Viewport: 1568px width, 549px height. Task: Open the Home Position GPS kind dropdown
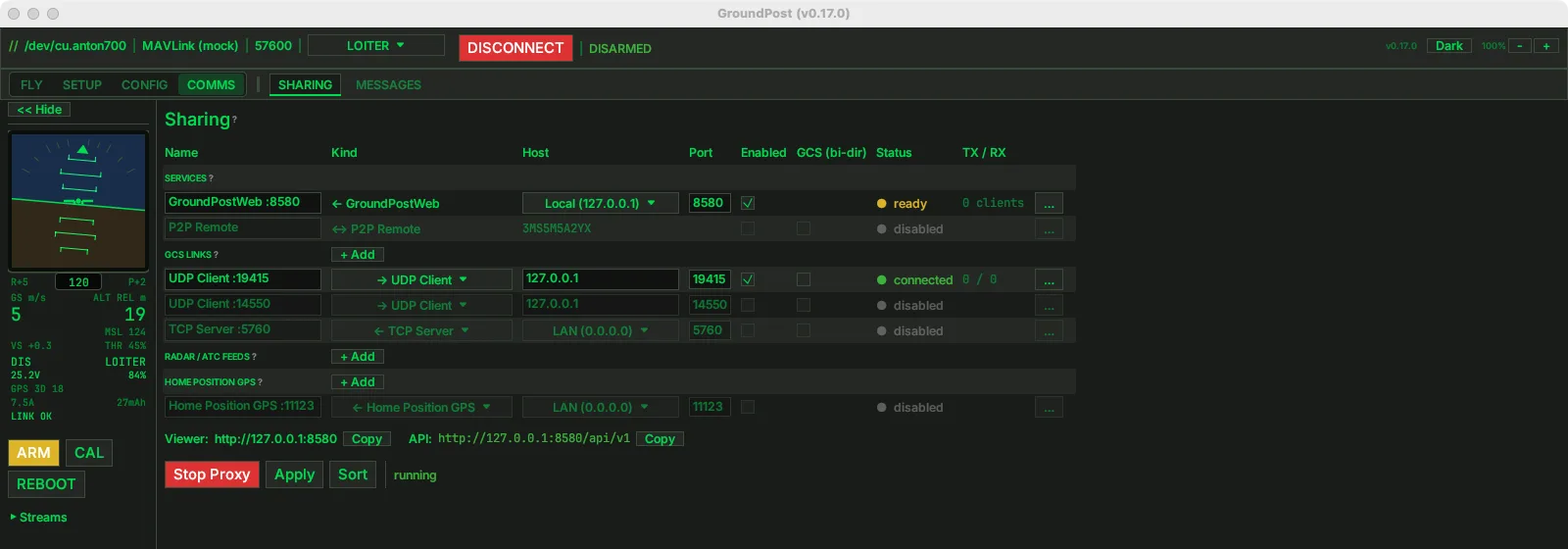[421, 407]
